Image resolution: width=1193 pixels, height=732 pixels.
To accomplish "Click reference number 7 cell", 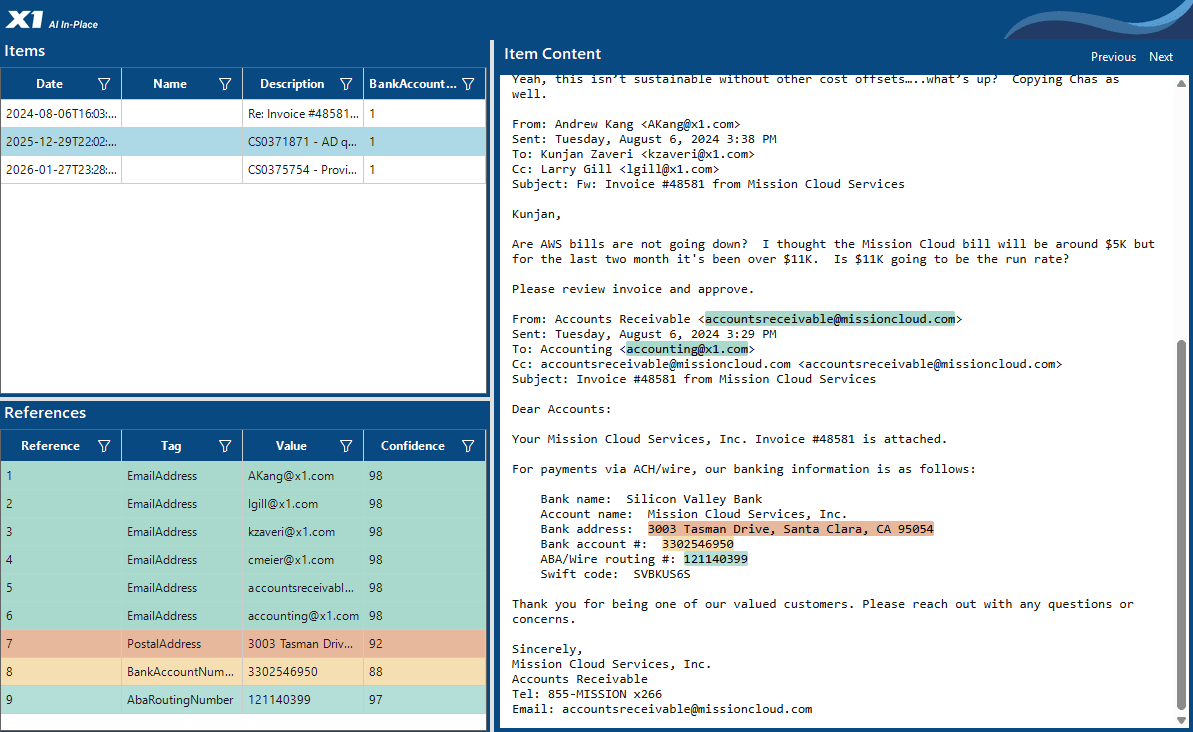I will [x=61, y=644].
